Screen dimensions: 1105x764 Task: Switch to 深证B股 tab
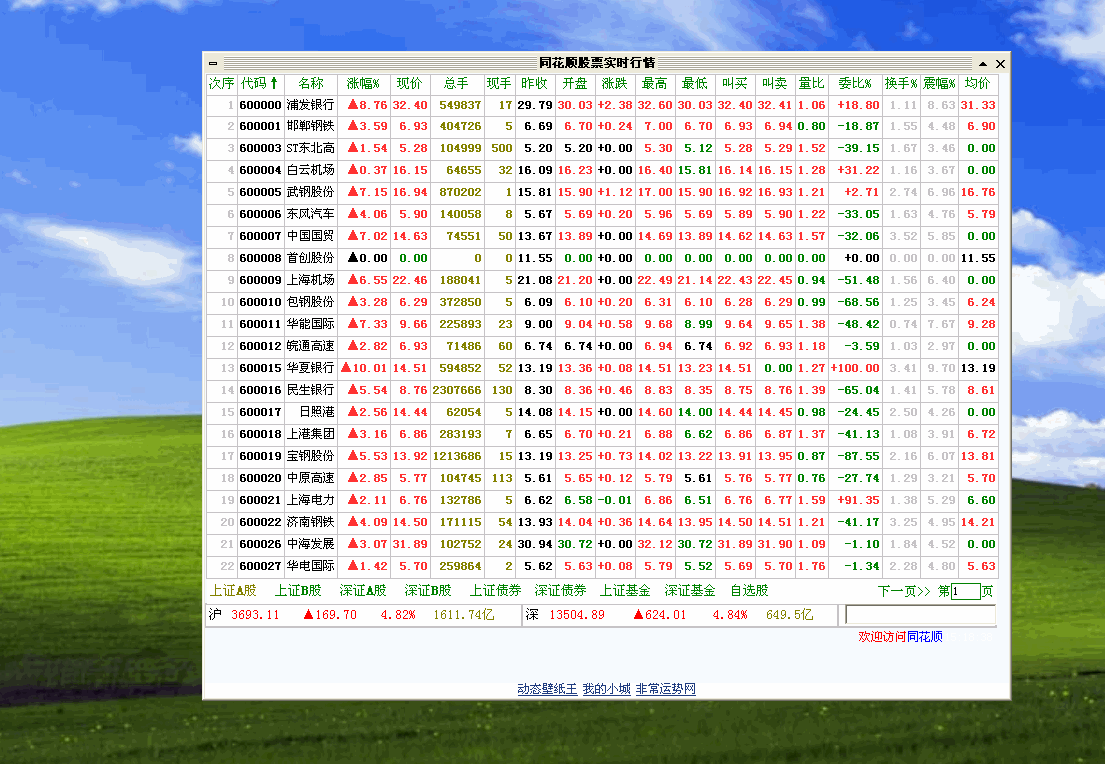[428, 591]
